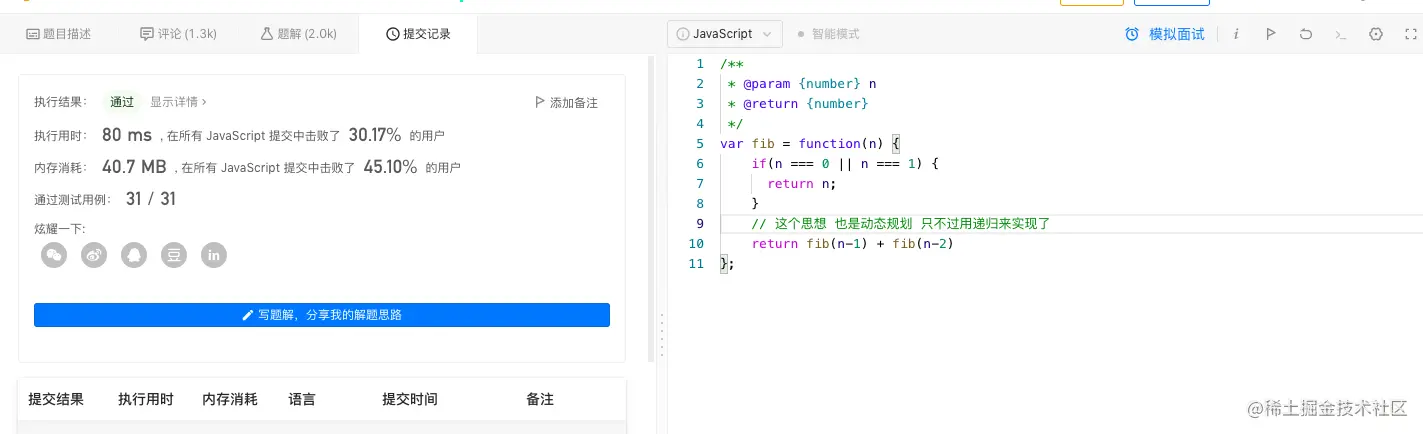Share result via Douban icon

(x=174, y=255)
